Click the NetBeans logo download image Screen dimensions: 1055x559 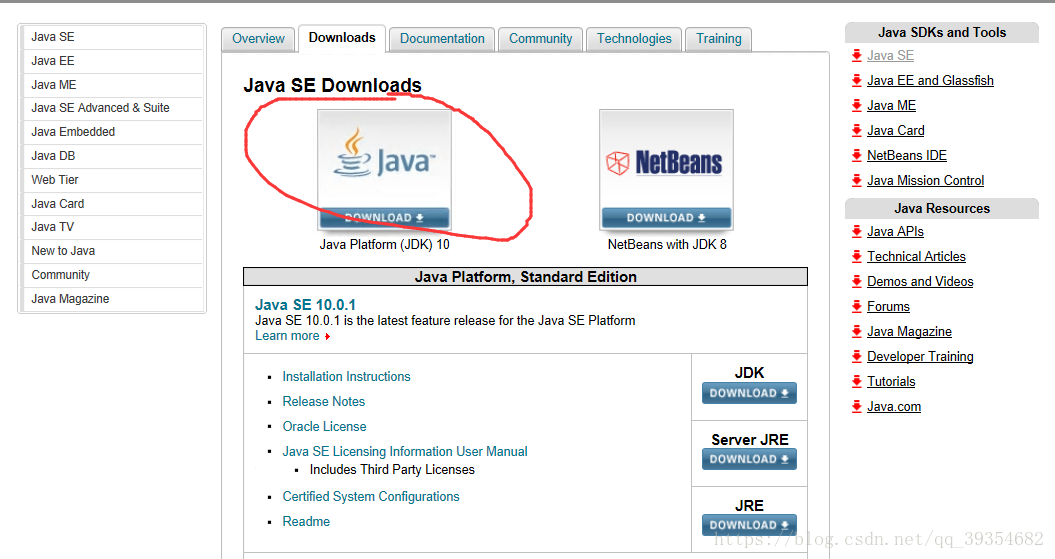666,170
